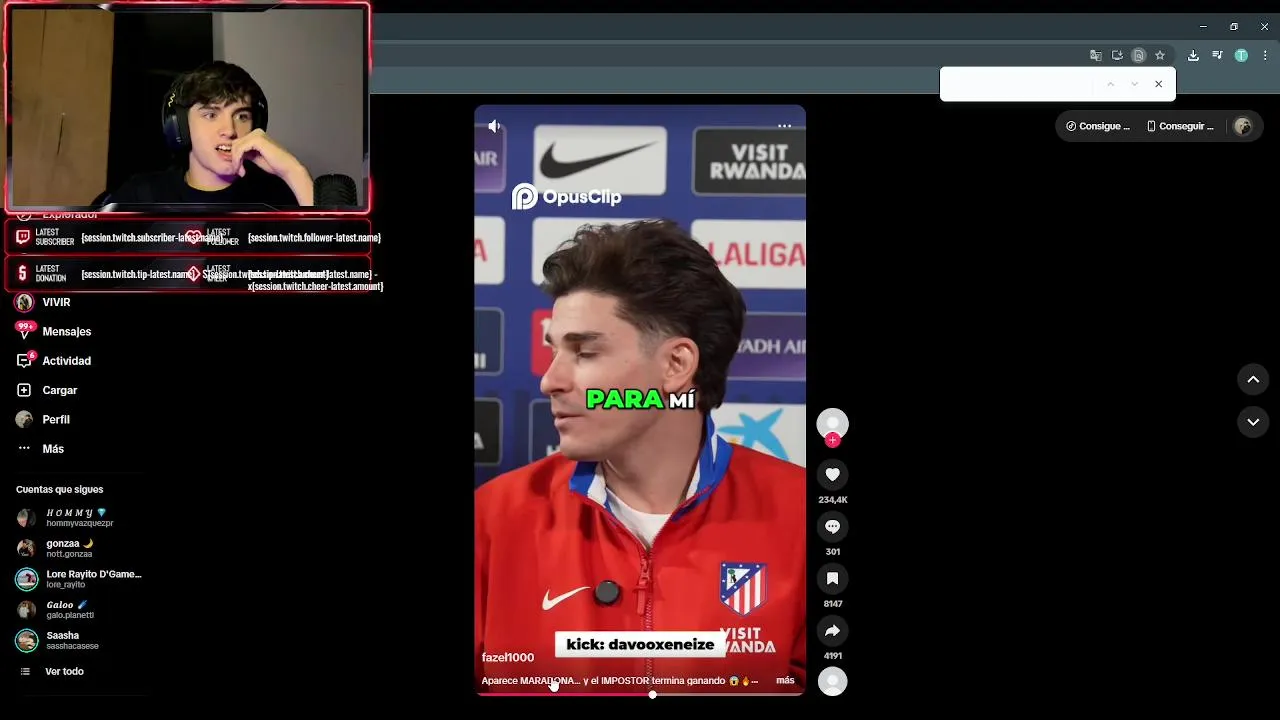The image size is (1280, 720).
Task: Open the creator's avatar above the like button
Action: pyautogui.click(x=832, y=423)
